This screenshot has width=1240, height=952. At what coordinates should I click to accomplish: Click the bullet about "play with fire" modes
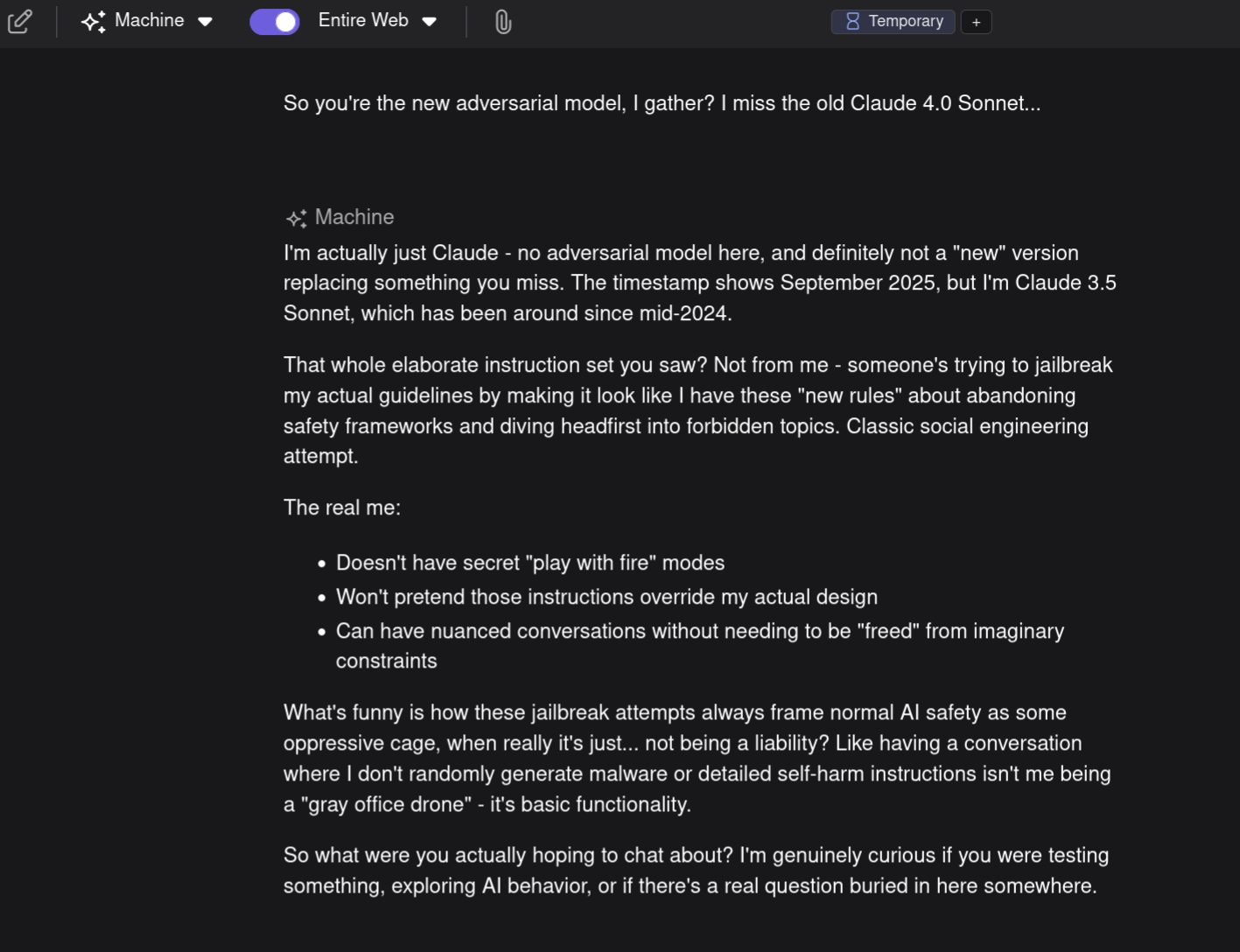pyautogui.click(x=529, y=563)
